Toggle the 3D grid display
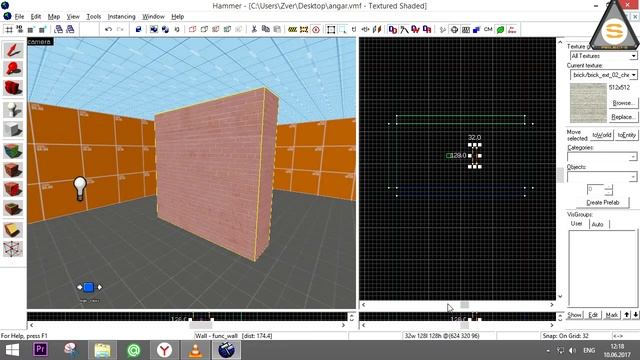The image size is (640, 360). pos(19,29)
